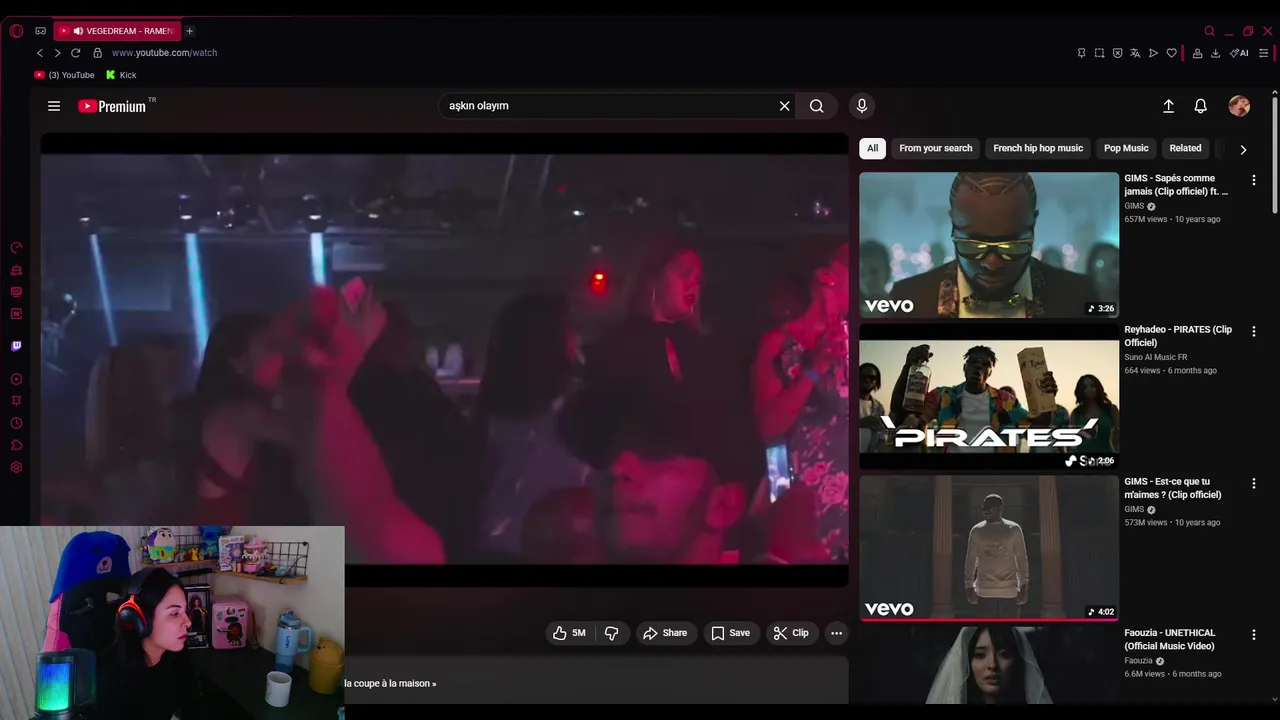Open options for Faouzia UNETHICAL video
Viewport: 1280px width, 720px height.
(x=1253, y=635)
